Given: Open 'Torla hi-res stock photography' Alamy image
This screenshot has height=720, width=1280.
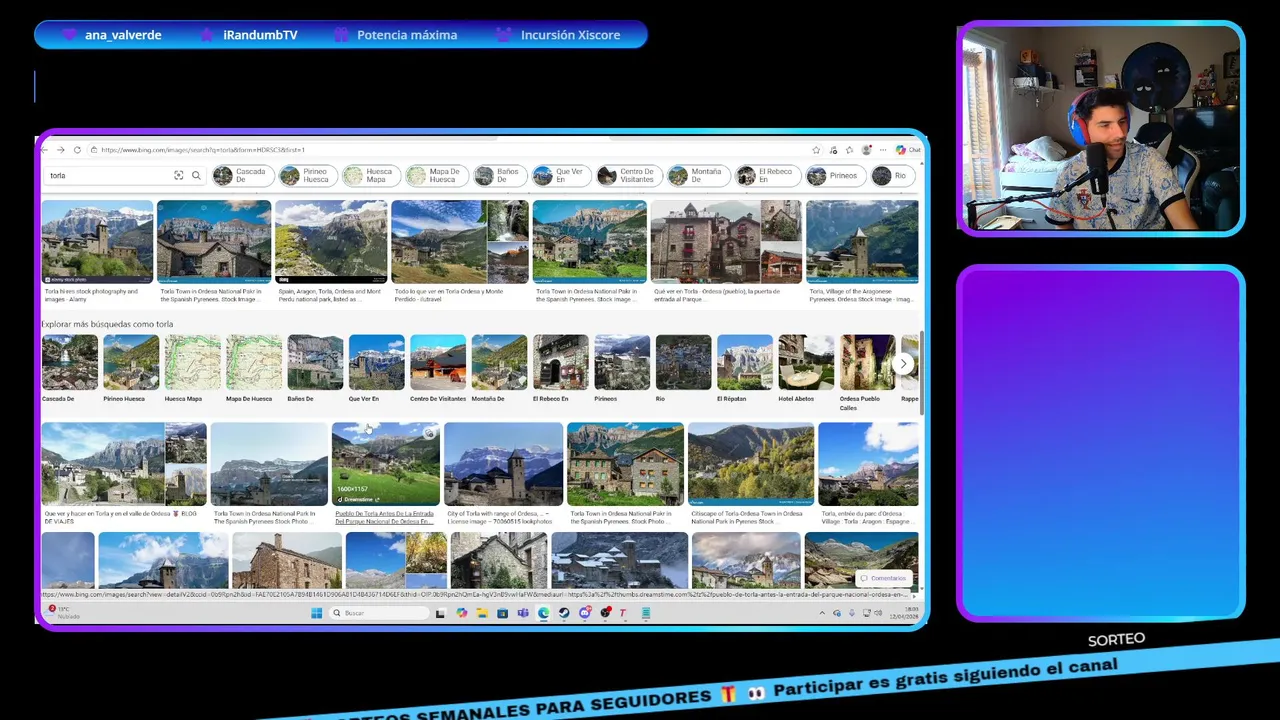Looking at the screenshot, I should coord(97,241).
